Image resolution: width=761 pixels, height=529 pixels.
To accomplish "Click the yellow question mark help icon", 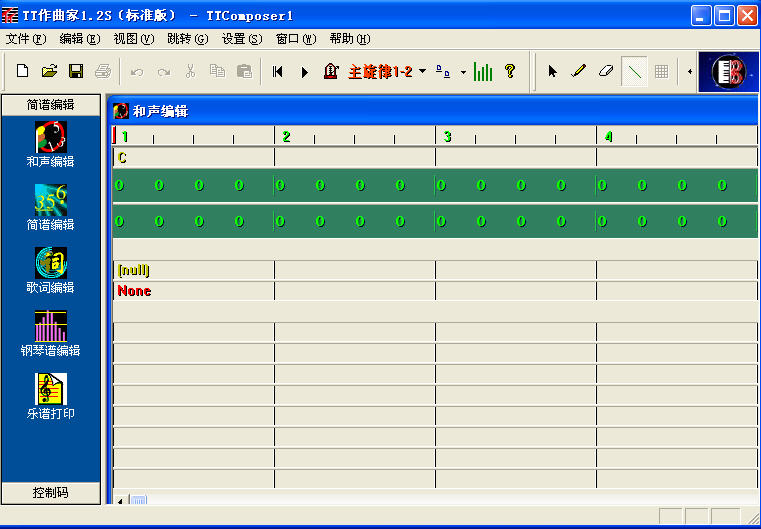I will point(510,71).
